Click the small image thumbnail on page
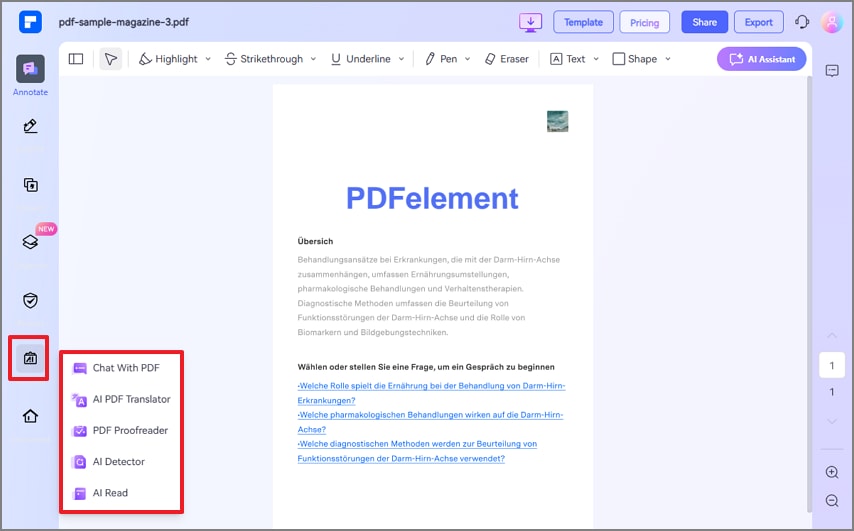The height and width of the screenshot is (531, 854). 557,121
